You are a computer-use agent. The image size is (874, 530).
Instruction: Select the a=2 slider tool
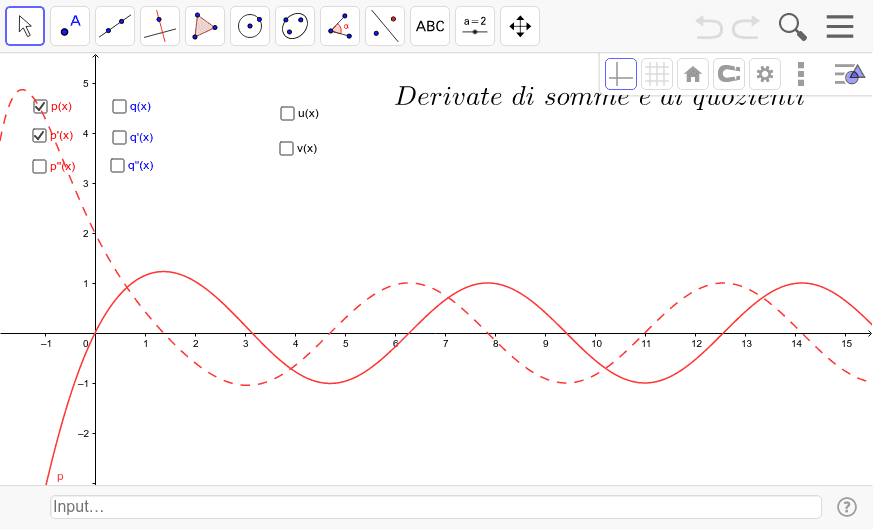(x=475, y=26)
